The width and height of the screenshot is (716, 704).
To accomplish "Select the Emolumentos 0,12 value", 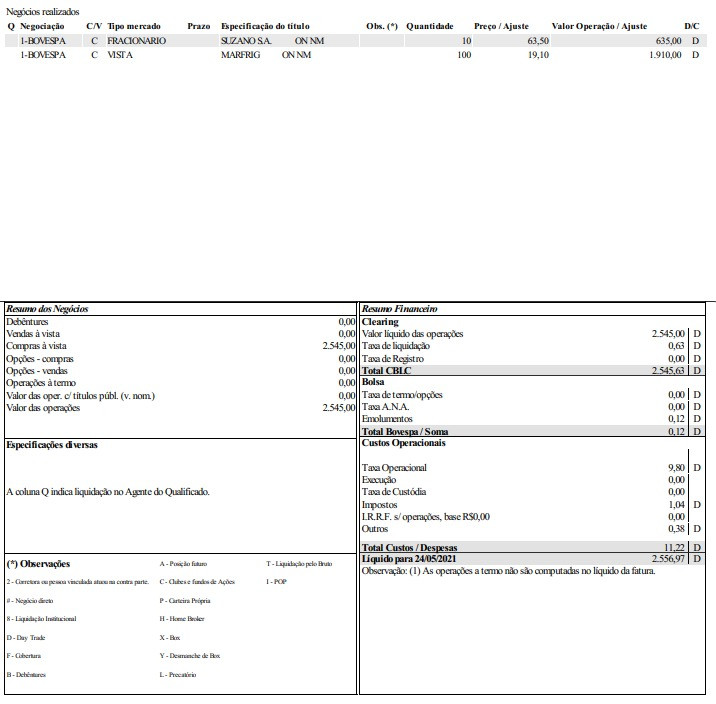I will (x=676, y=419).
